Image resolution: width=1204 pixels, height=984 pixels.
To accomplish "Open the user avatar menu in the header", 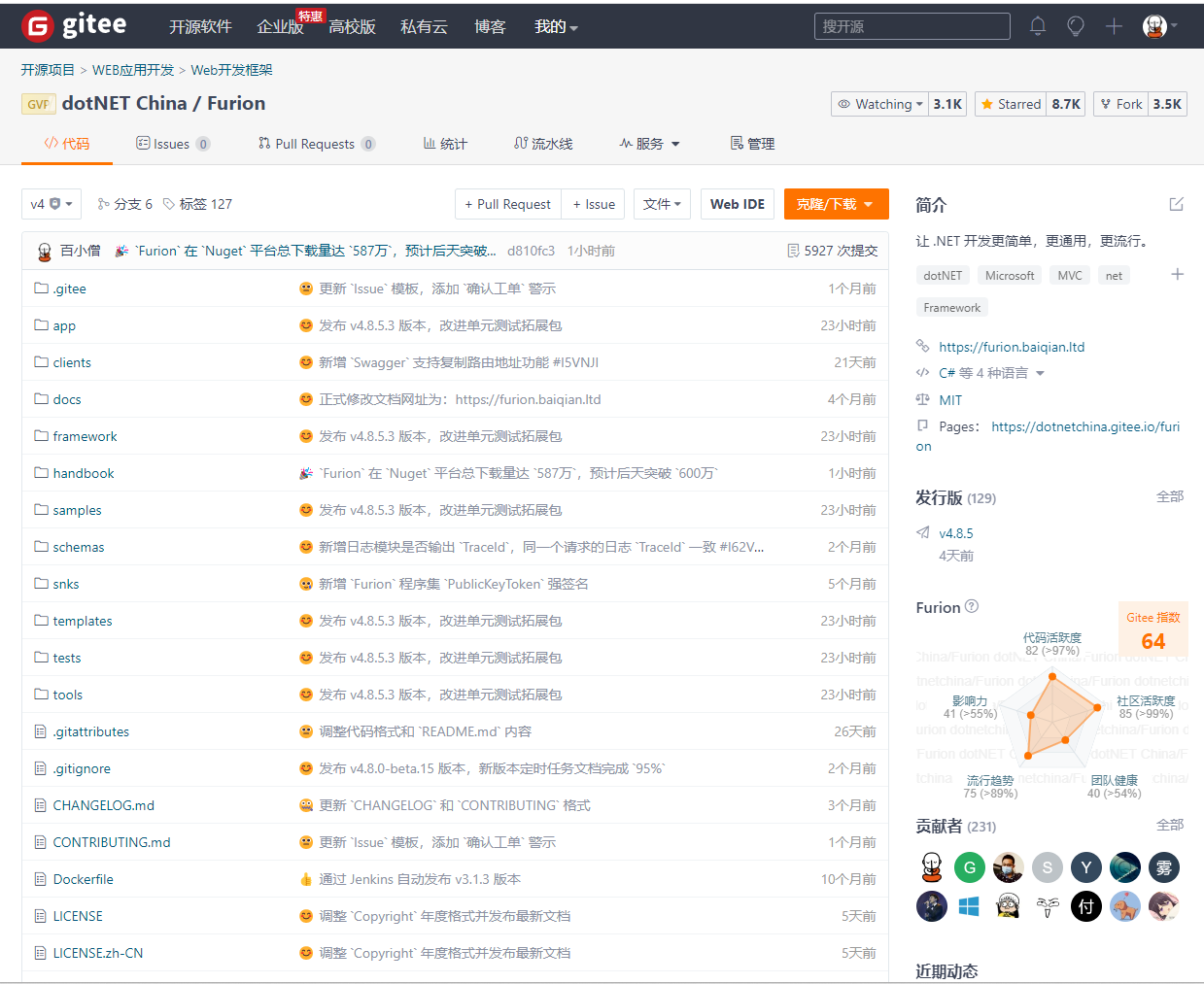I will tap(1159, 26).
